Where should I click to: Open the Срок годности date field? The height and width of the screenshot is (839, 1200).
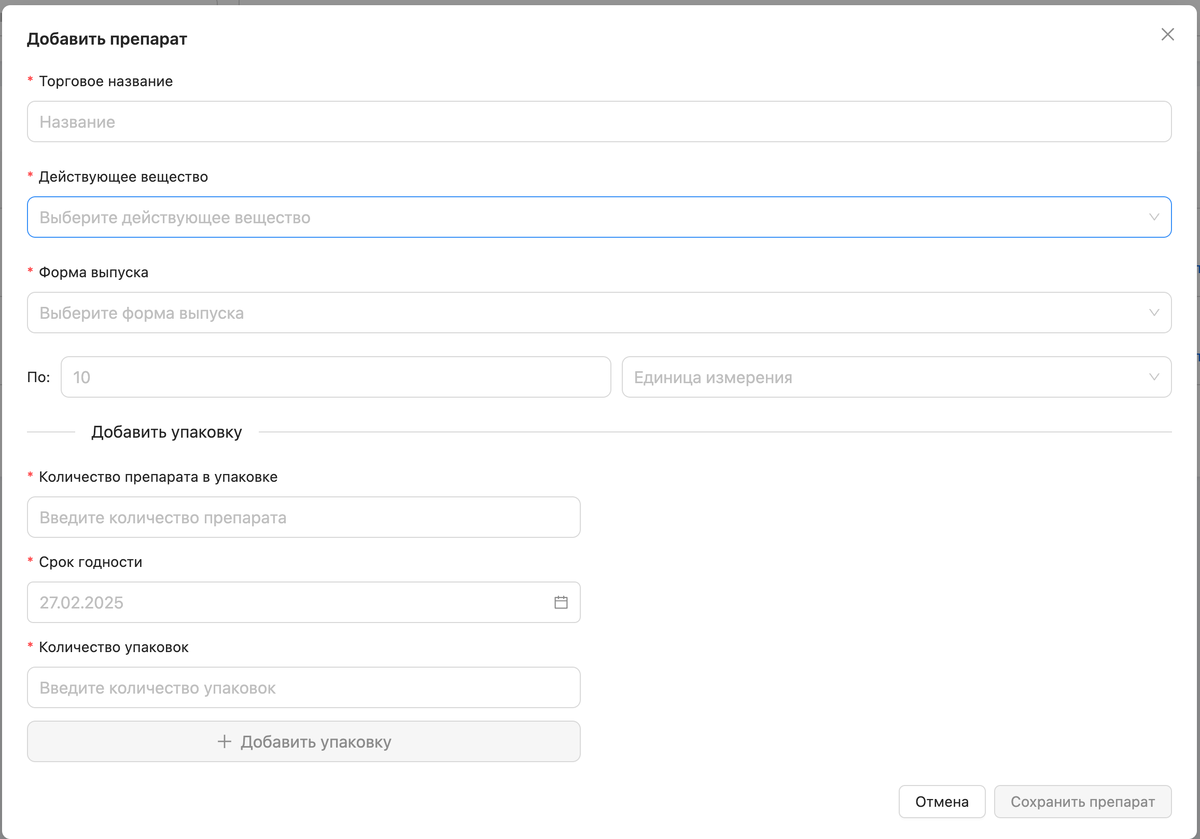click(x=290, y=602)
